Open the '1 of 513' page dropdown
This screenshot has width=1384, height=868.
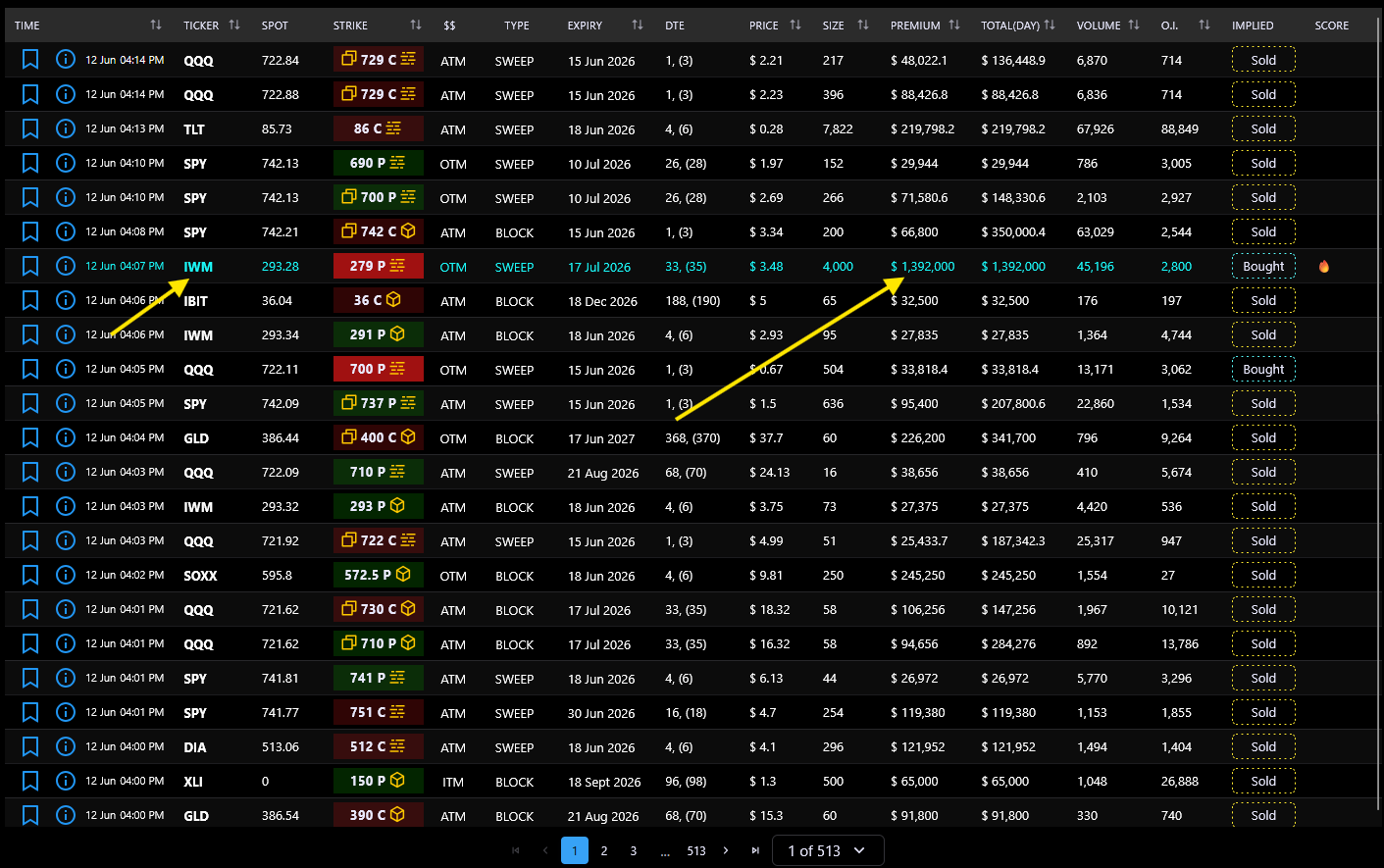(x=828, y=850)
